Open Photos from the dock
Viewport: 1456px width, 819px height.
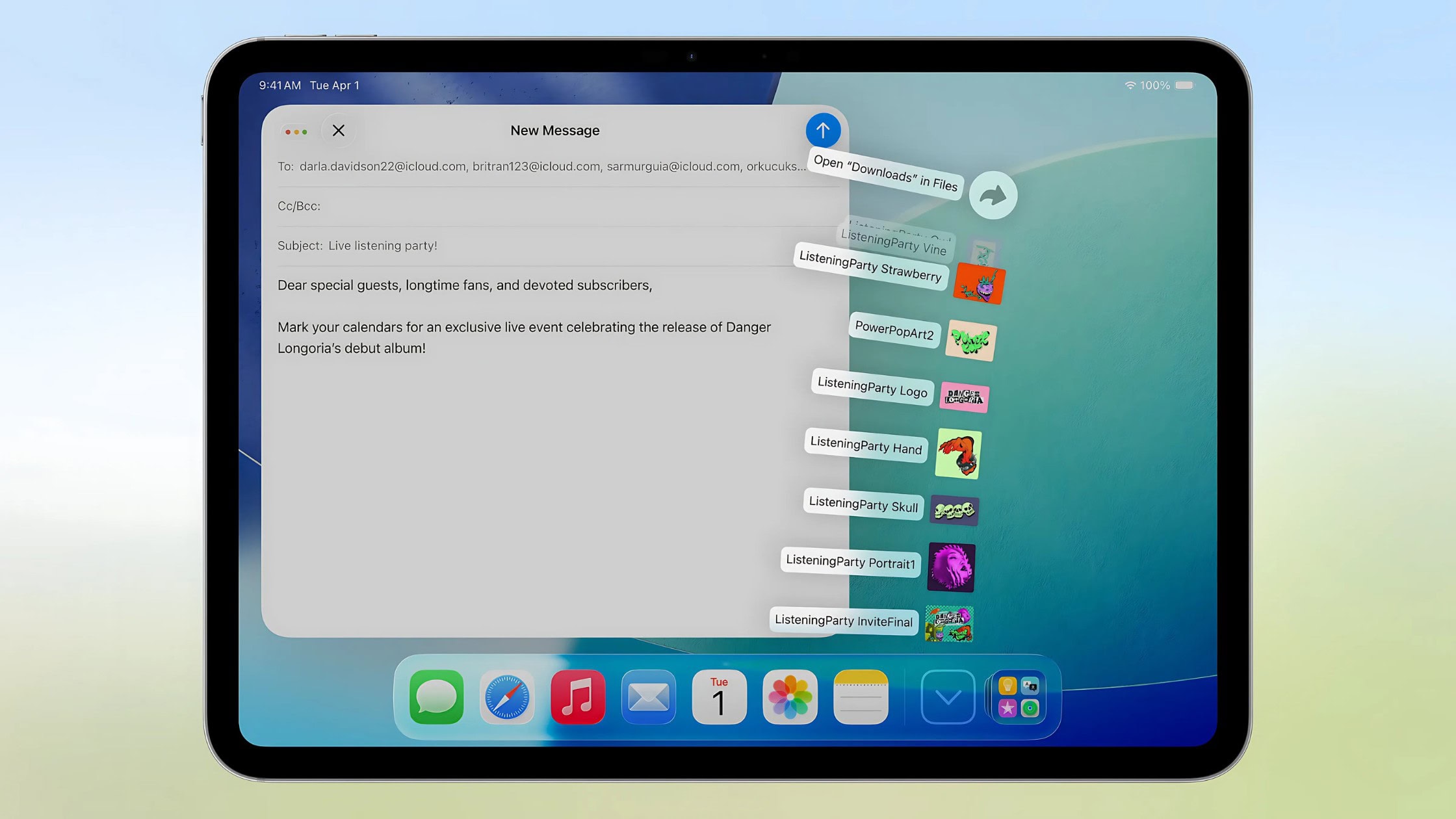pyautogui.click(x=789, y=697)
